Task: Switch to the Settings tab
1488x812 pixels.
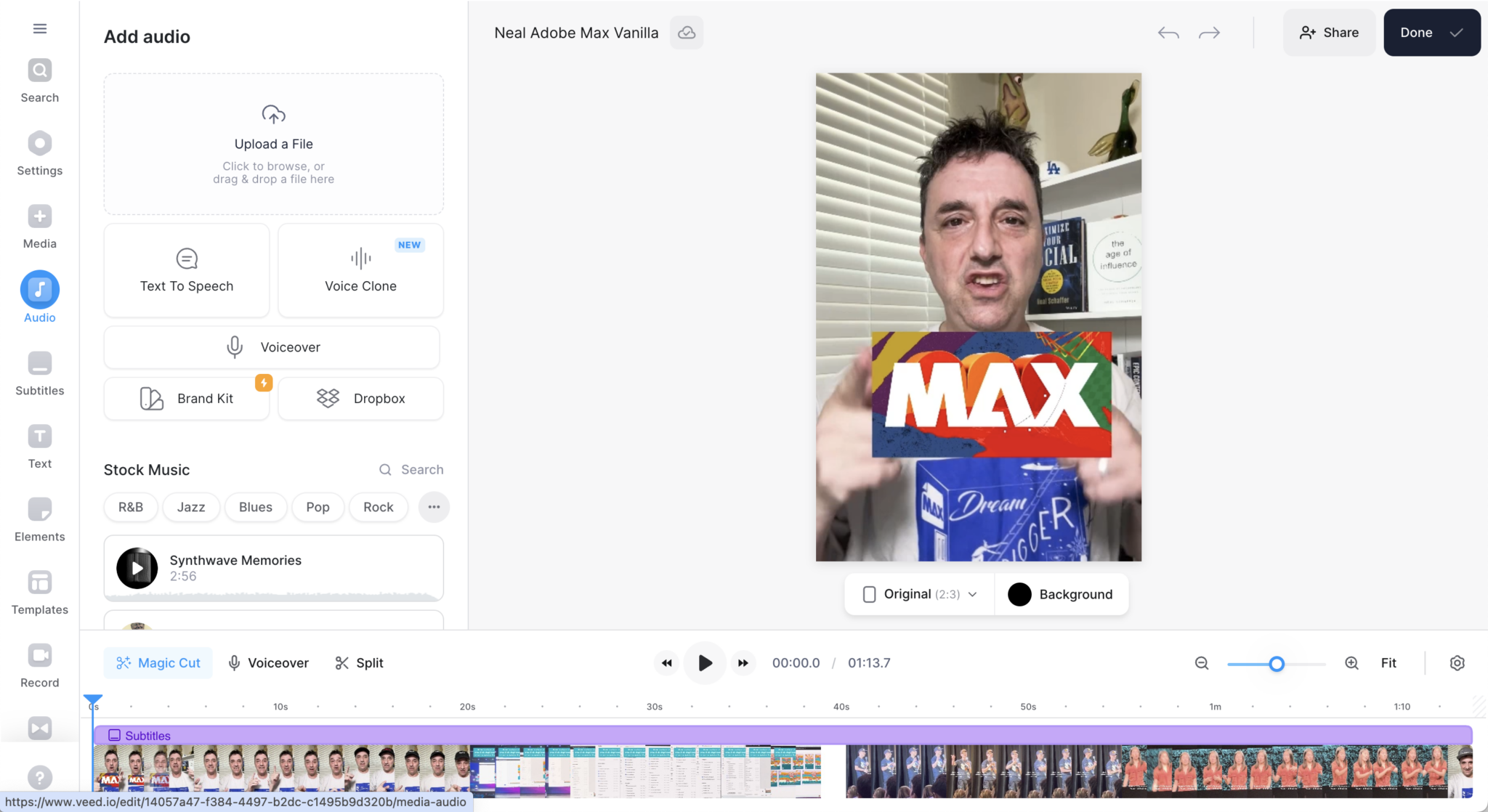Action: [39, 151]
